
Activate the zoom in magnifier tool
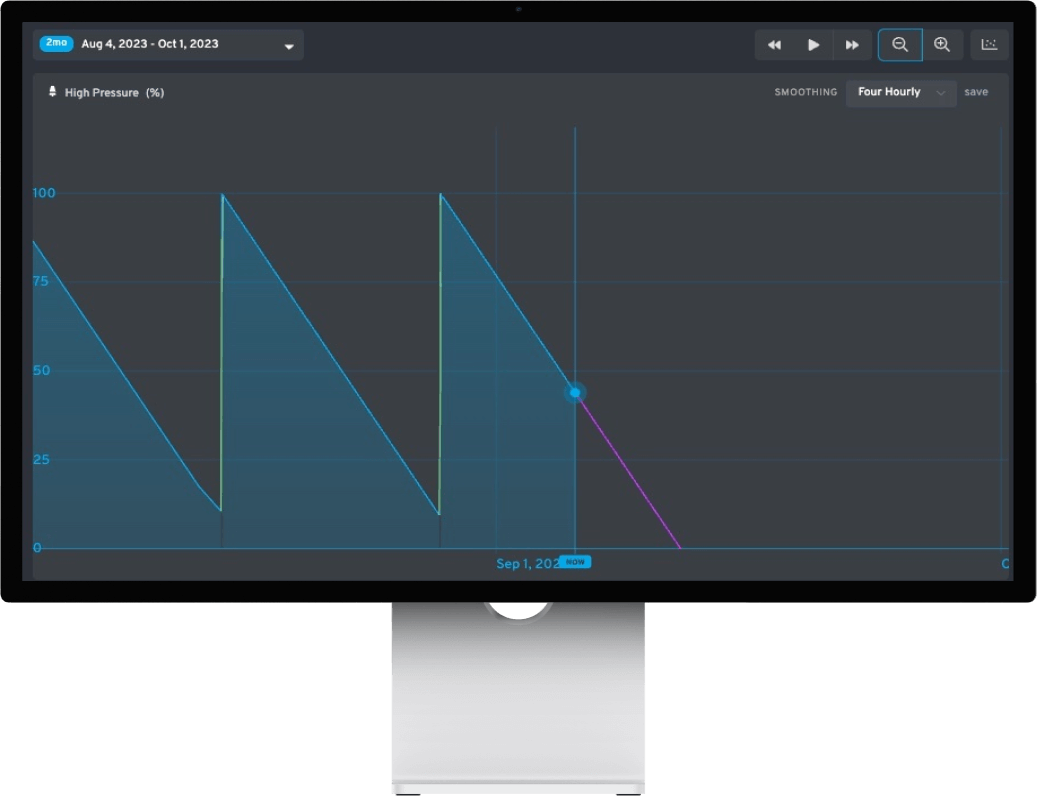coord(941,44)
